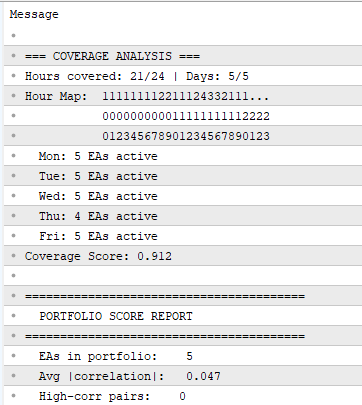The width and height of the screenshot is (362, 405).
Task: Select the '=== COVERAGE ANALYSIS ===' log row
Action: (183, 56)
